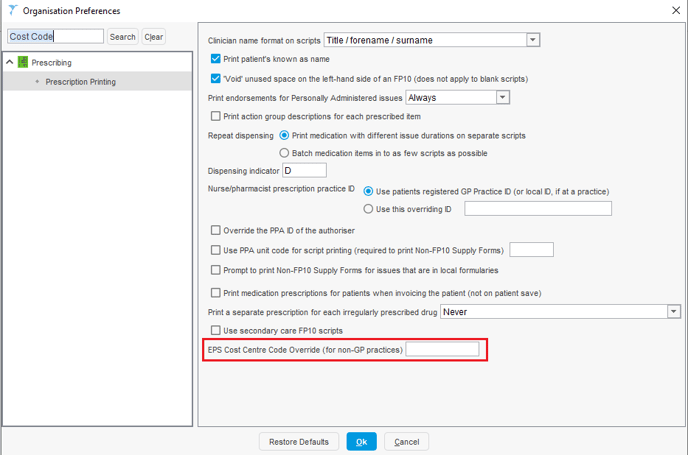Collapse the Prescribing tree node

coord(10,63)
